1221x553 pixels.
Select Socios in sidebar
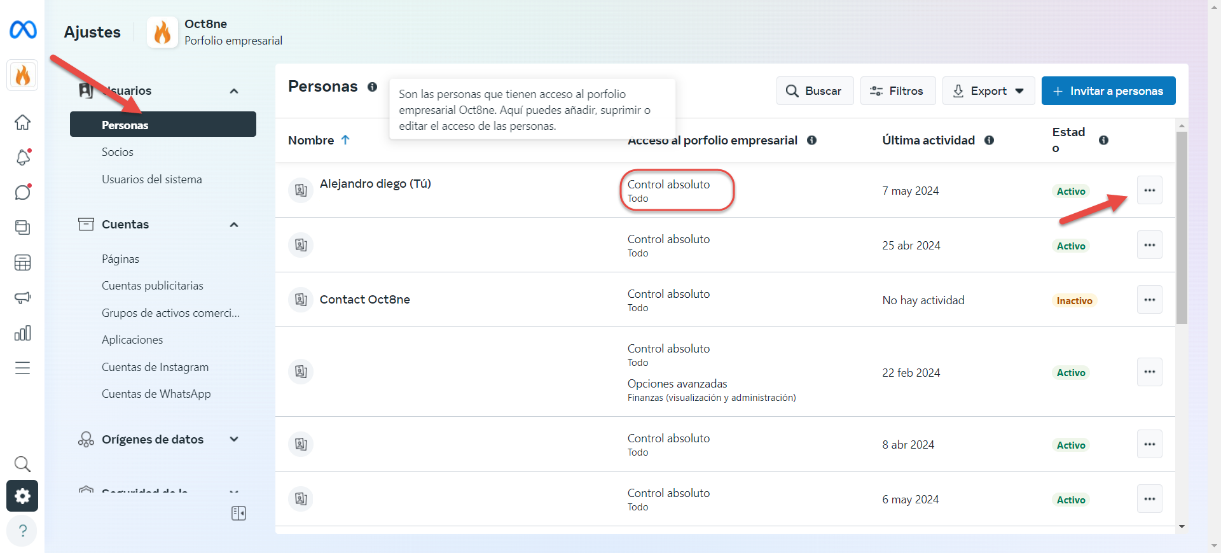[117, 152]
